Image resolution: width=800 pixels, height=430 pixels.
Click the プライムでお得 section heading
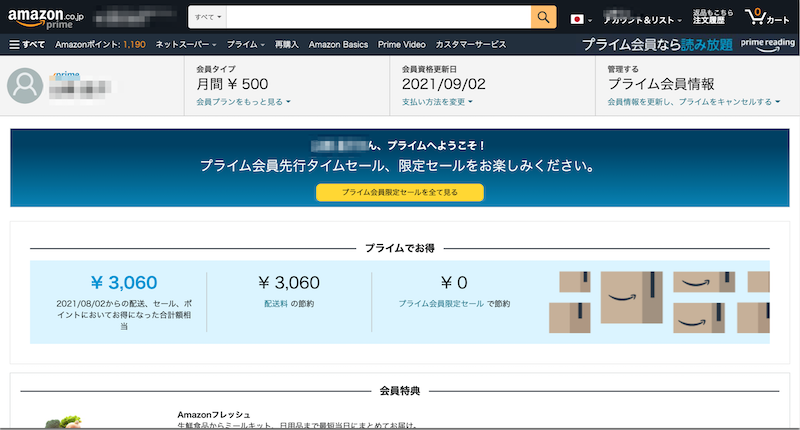(x=399, y=248)
